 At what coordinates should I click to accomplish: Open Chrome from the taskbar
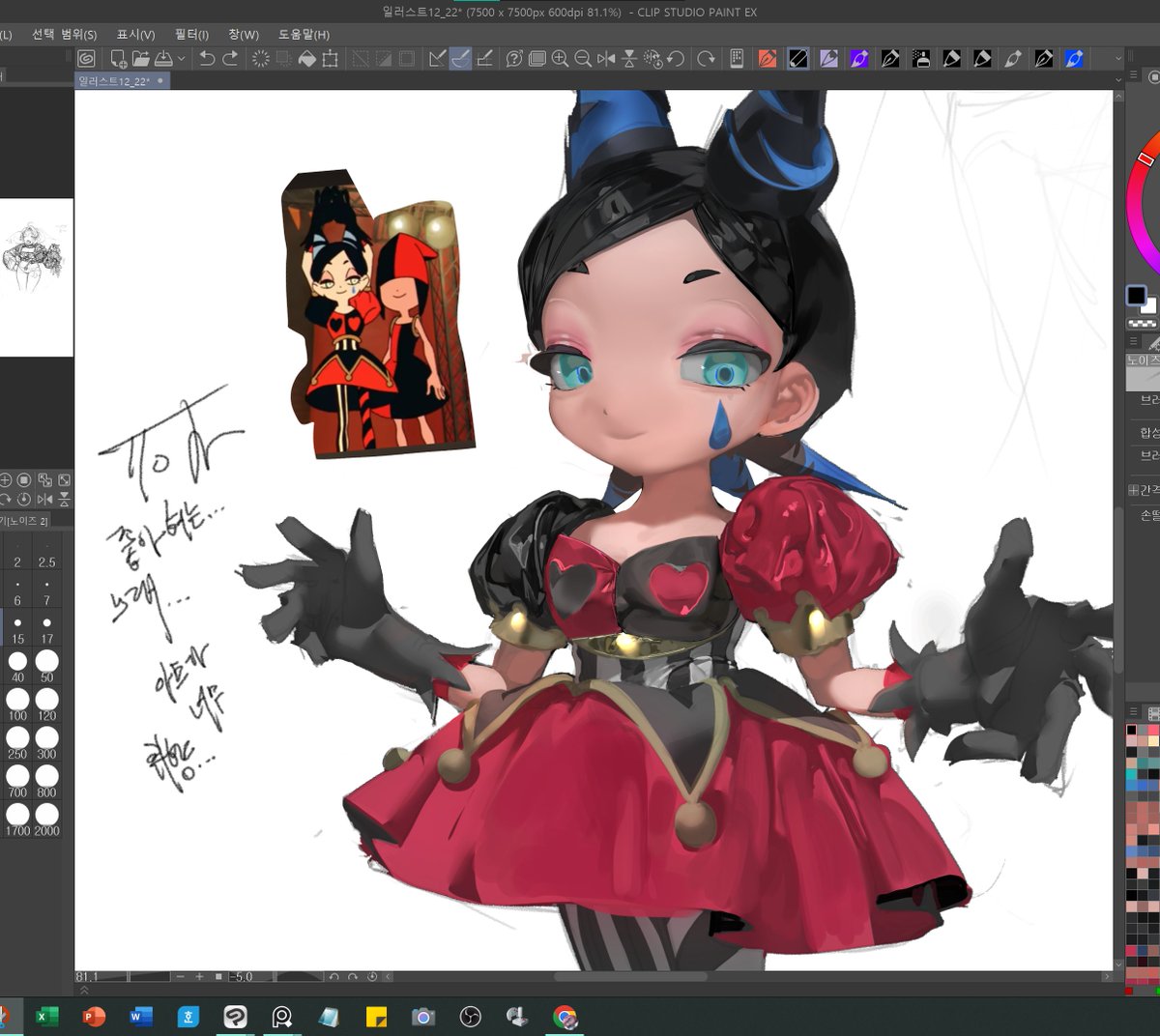point(565,1017)
